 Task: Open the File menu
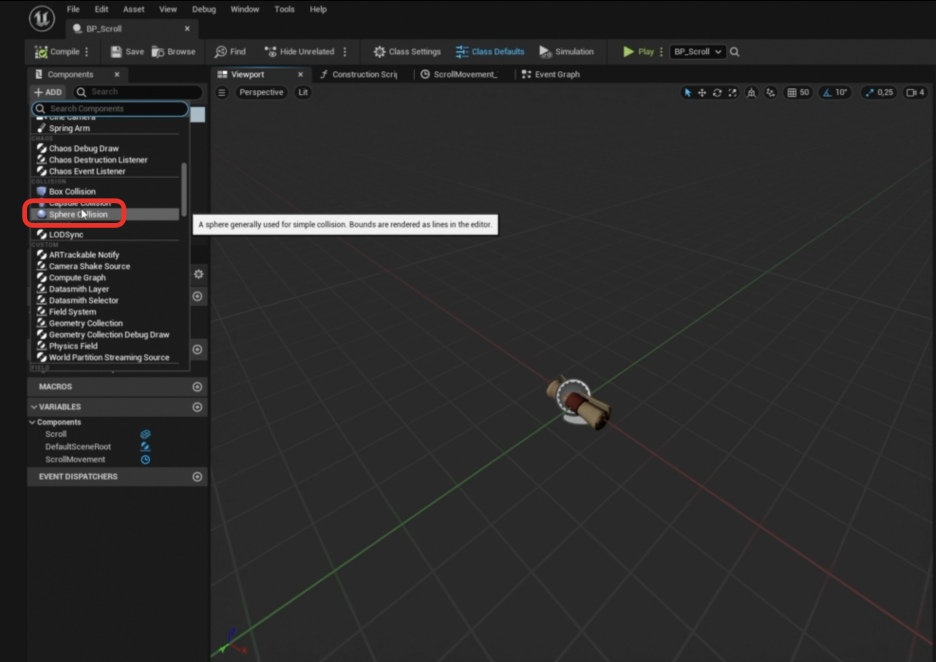point(73,9)
